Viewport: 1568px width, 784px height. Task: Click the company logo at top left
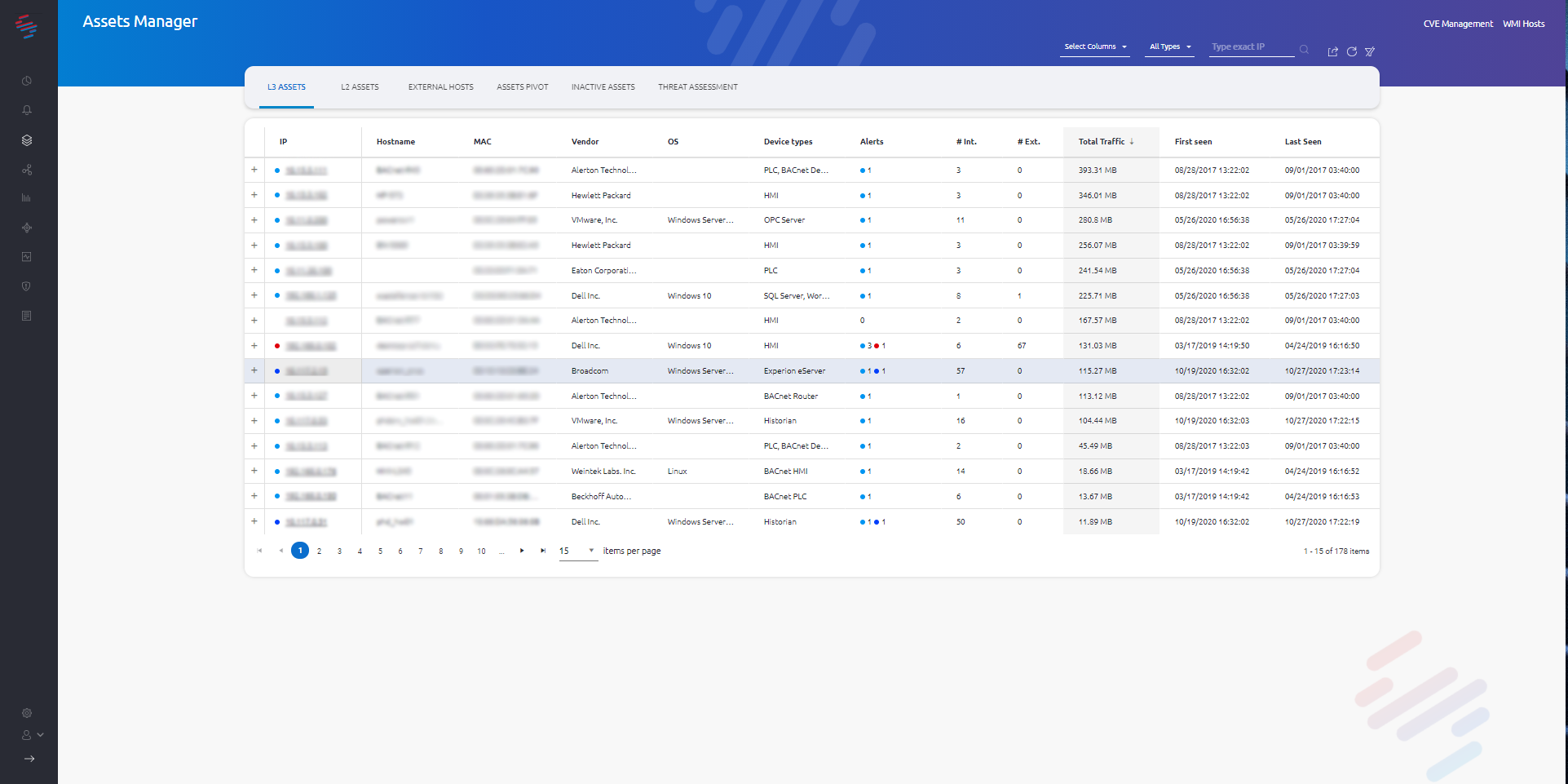point(26,26)
